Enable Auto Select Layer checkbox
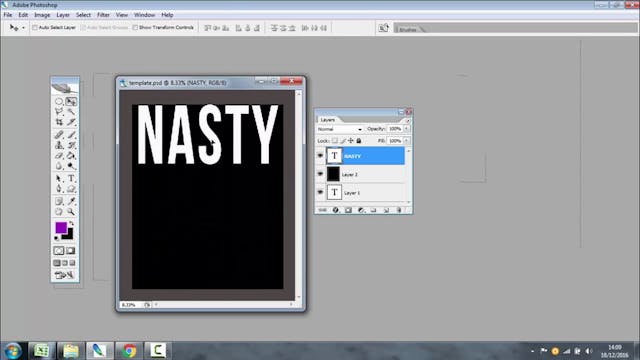Image resolution: width=640 pixels, height=360 pixels. coord(35,28)
